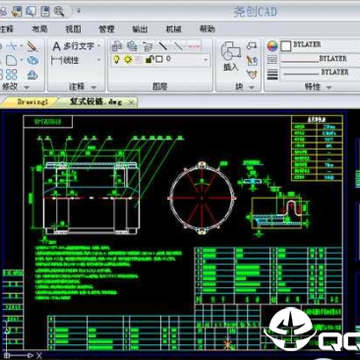Click the blue icon right of Array
This screenshot has height=360, width=360.
(33, 74)
